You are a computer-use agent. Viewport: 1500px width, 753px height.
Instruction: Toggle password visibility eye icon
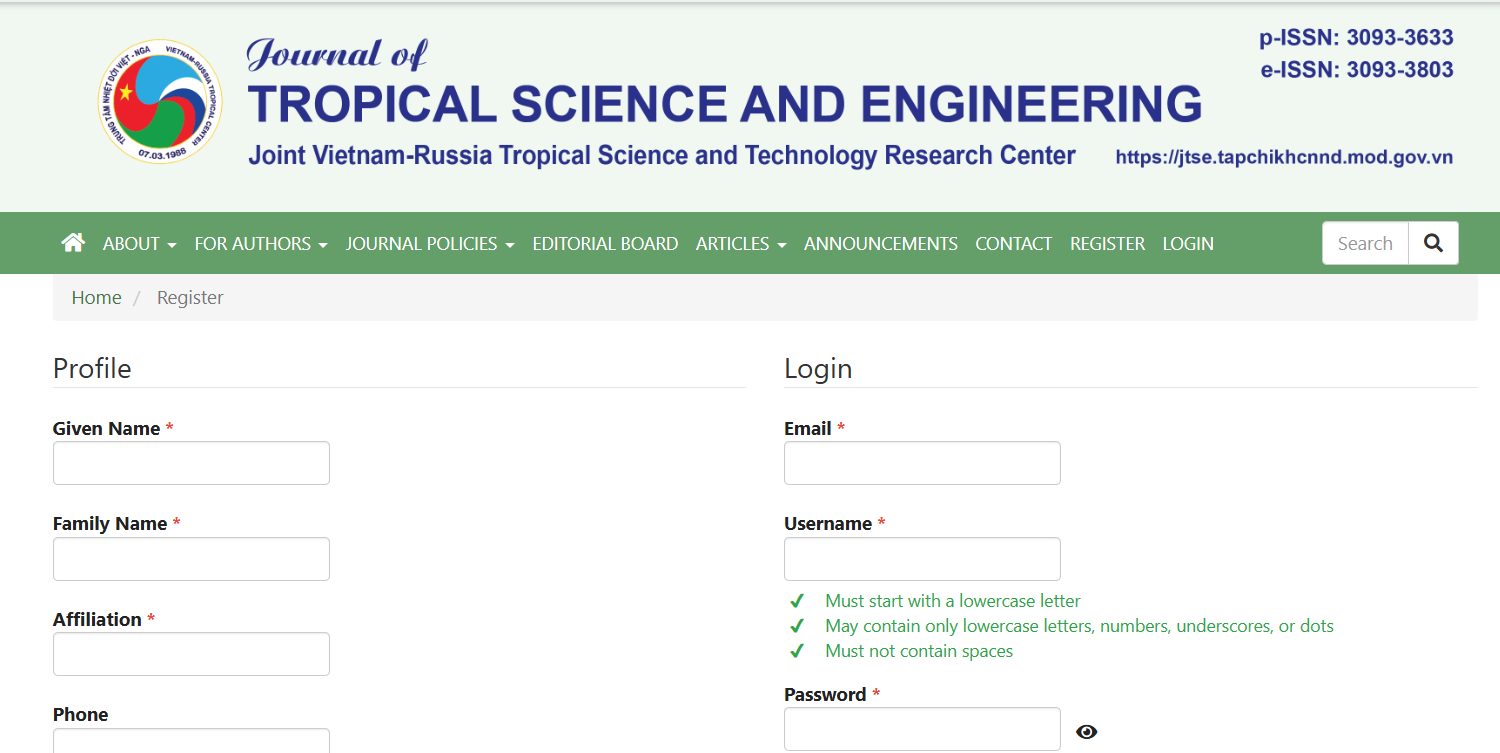coord(1087,732)
